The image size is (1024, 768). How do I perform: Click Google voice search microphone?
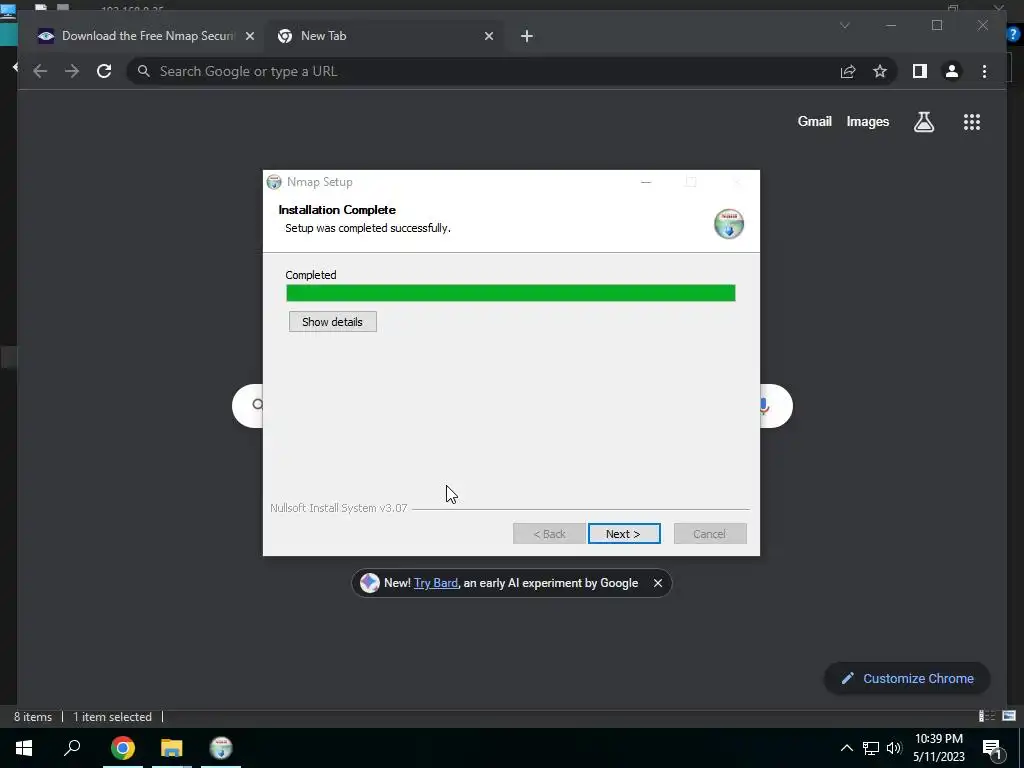click(764, 406)
